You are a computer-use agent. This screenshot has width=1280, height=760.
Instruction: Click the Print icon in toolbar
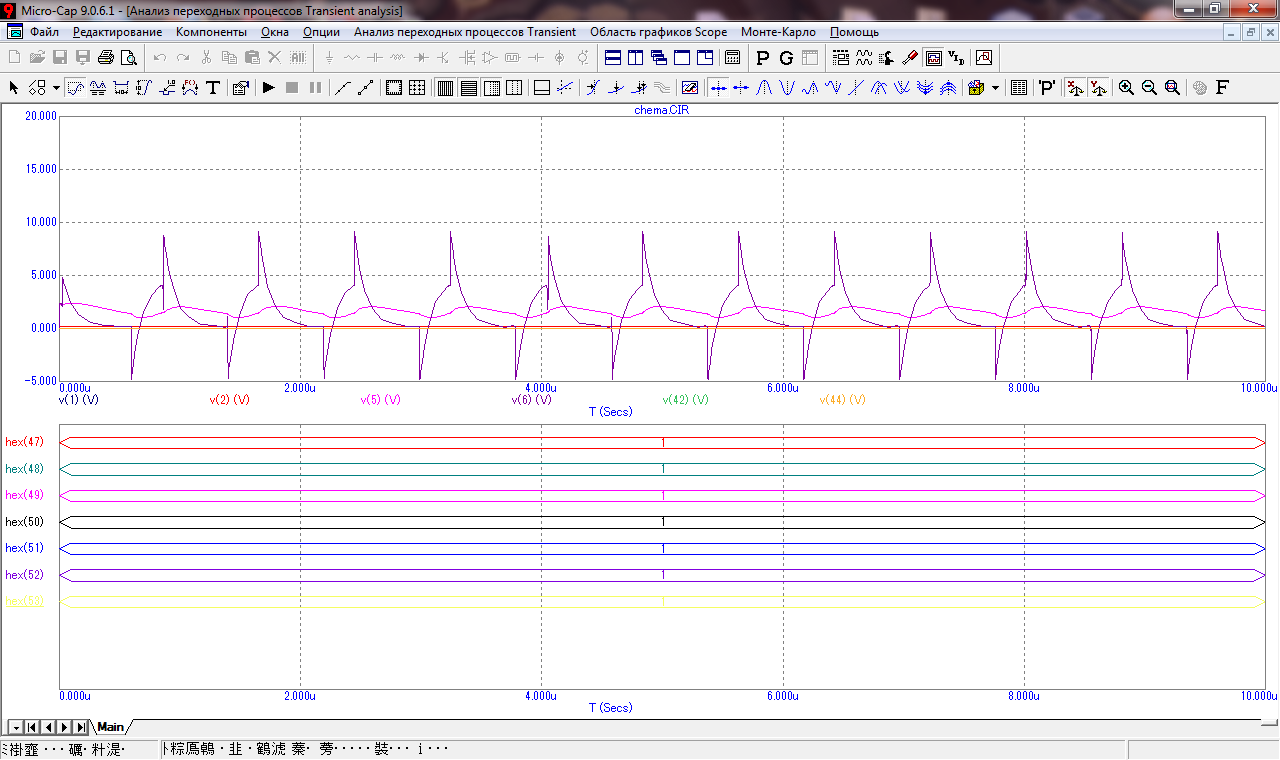[106, 58]
